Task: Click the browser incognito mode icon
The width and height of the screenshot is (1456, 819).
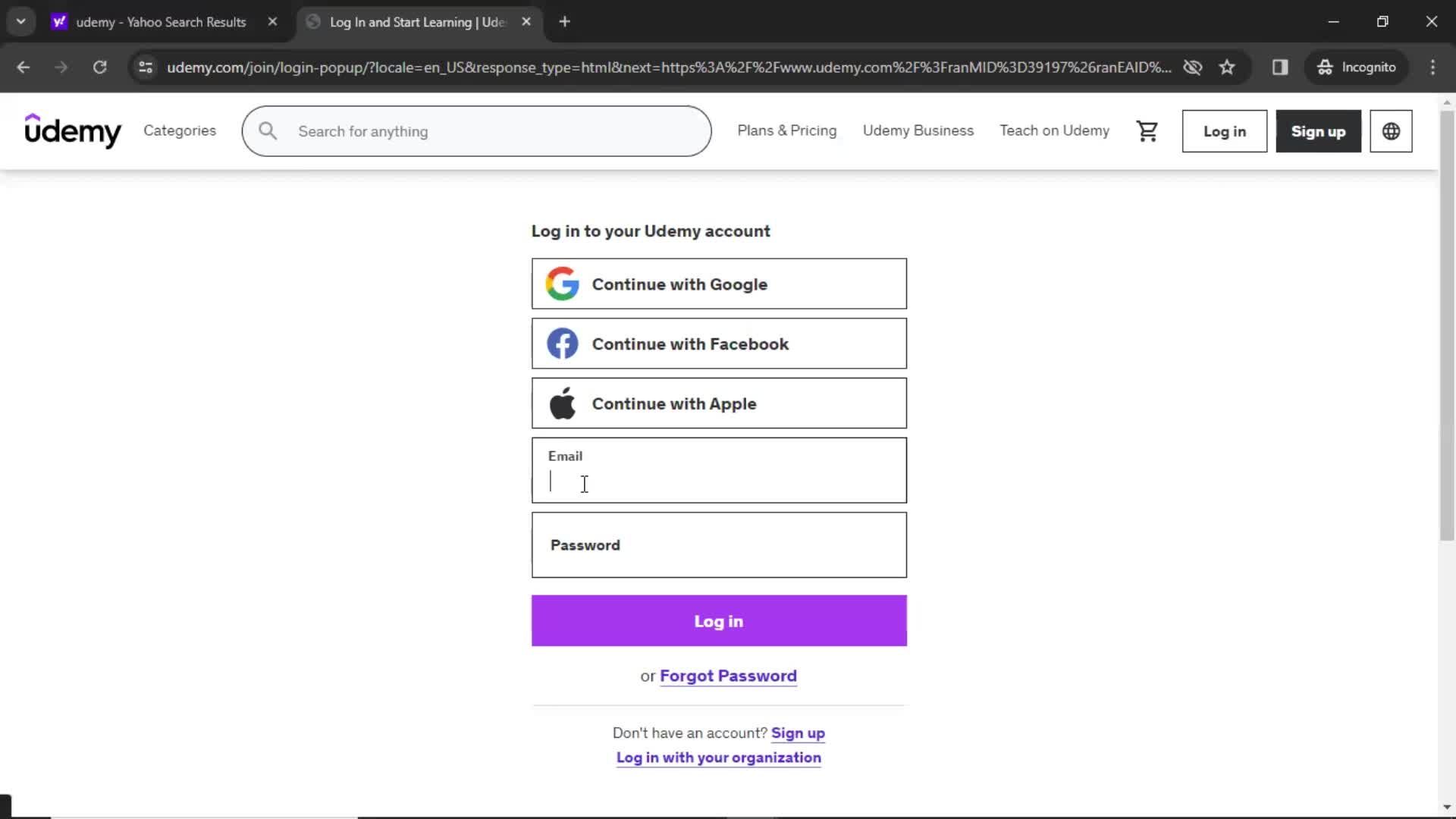Action: point(1325,67)
